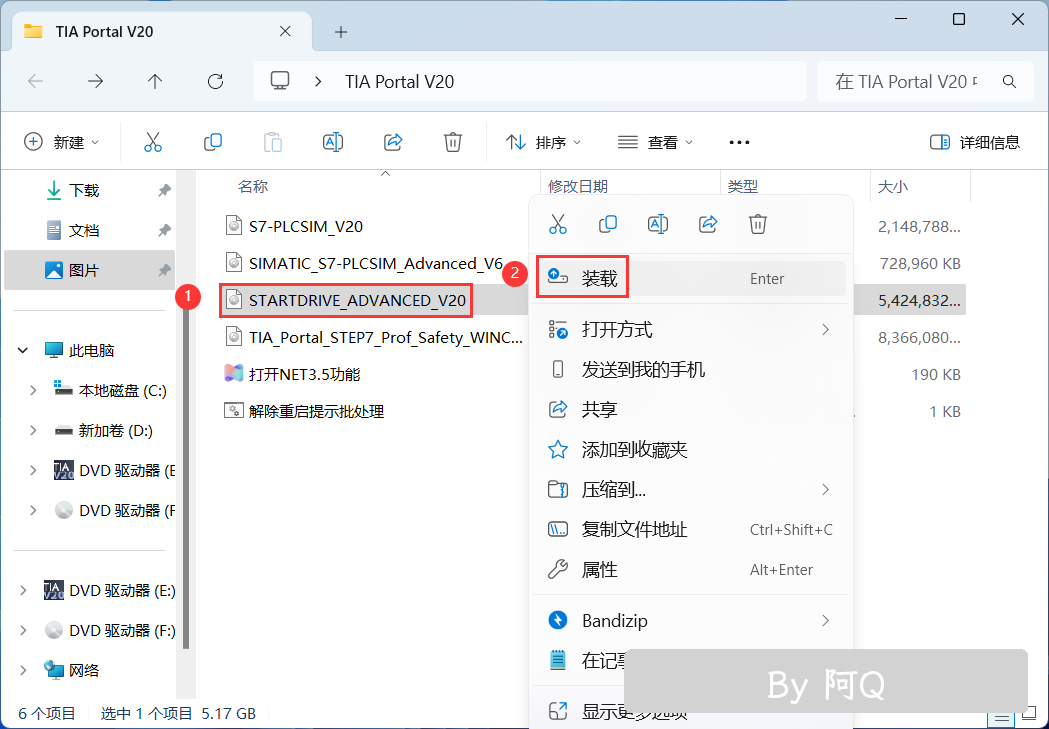This screenshot has height=729, width=1049.
Task: Open the 查看 view dropdown
Action: click(655, 142)
